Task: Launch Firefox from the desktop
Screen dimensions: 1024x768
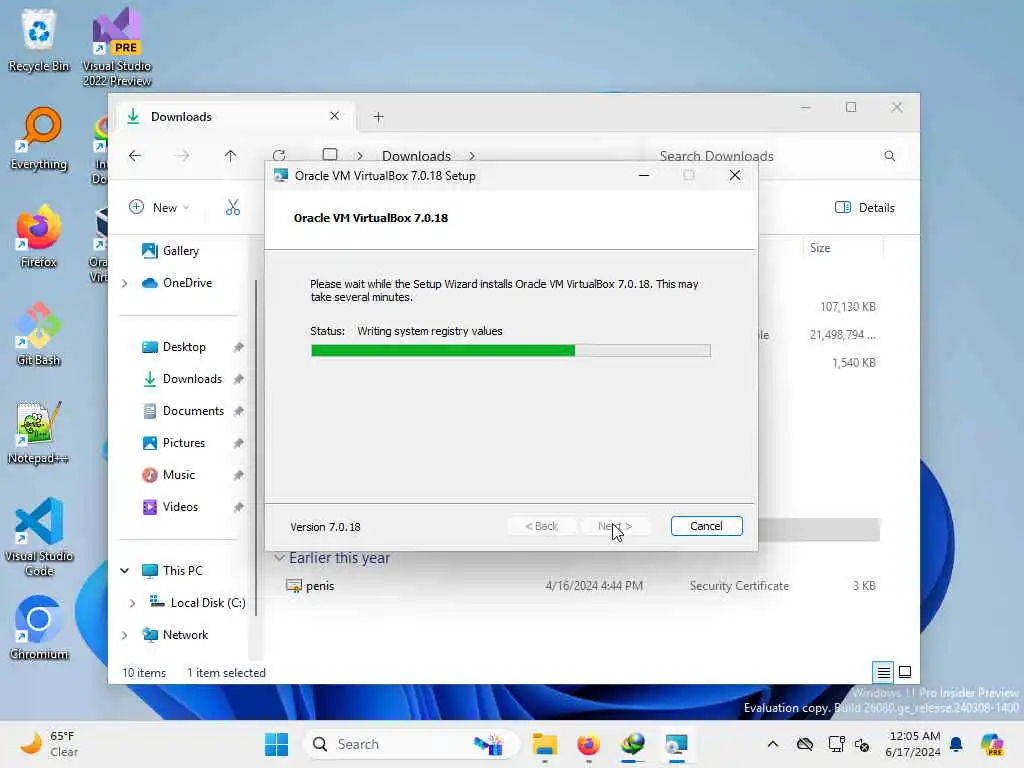Action: (39, 236)
